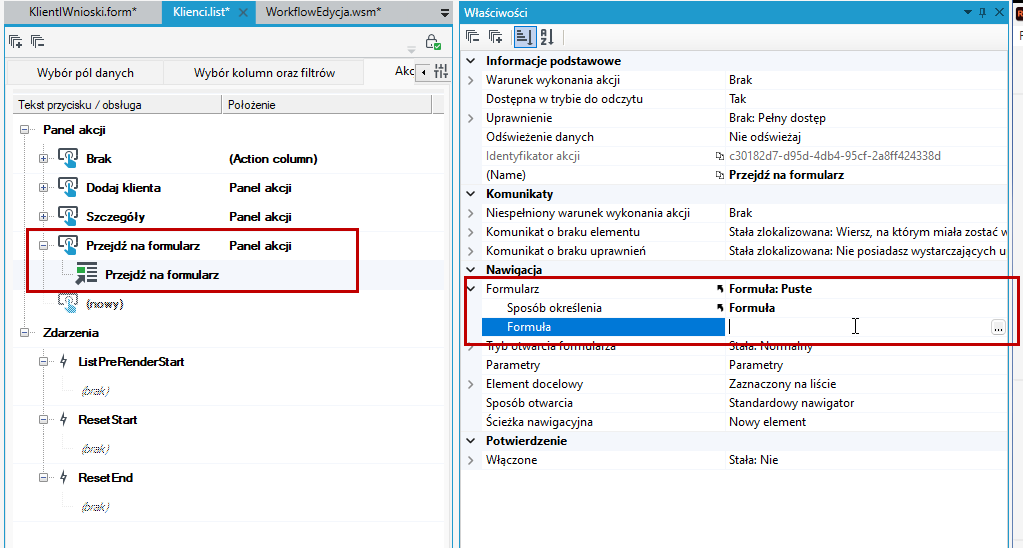Collapse the Potwierdzenie category
The image size is (1023, 548).
471,441
